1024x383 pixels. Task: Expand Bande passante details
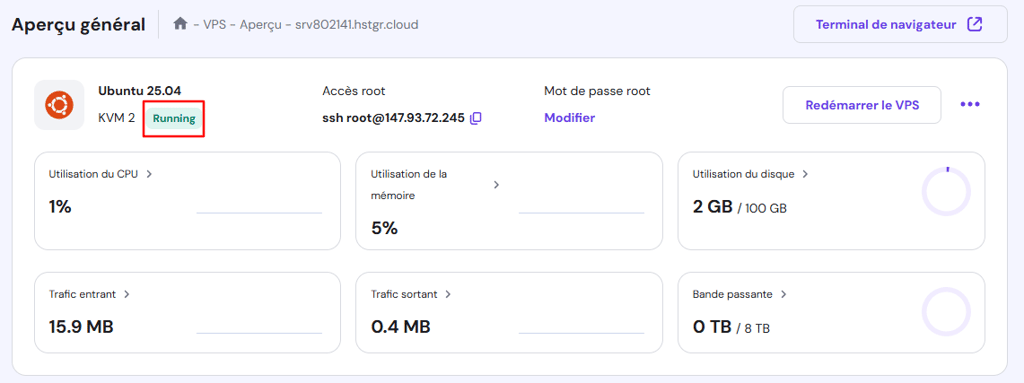click(x=784, y=294)
